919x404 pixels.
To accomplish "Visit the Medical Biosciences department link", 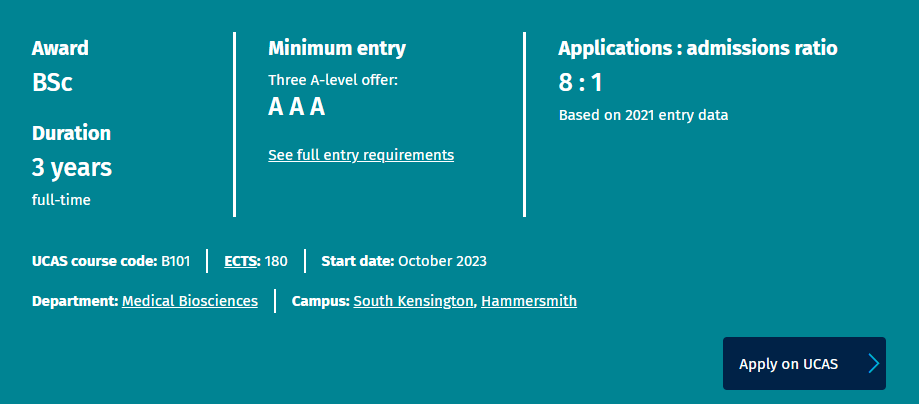I will pyautogui.click(x=190, y=301).
